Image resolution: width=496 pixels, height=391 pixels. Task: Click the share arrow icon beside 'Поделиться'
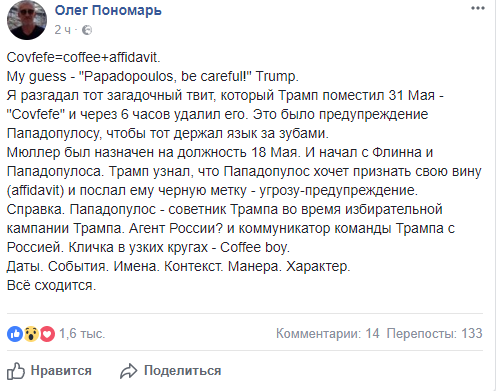point(129,371)
